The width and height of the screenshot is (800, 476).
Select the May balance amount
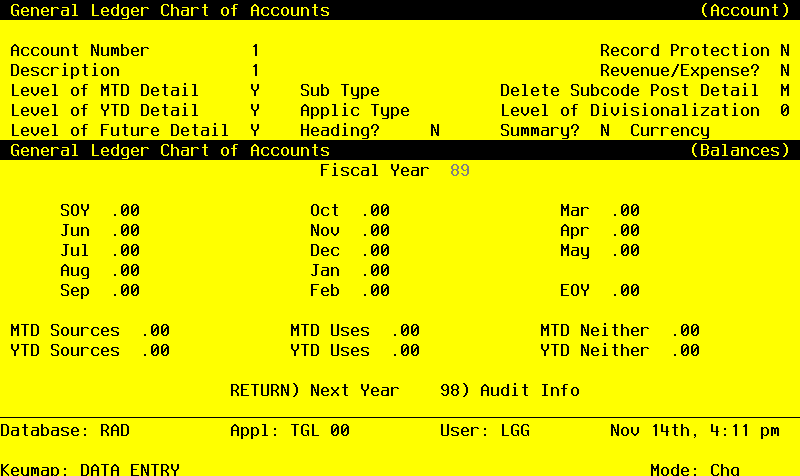(x=626, y=250)
